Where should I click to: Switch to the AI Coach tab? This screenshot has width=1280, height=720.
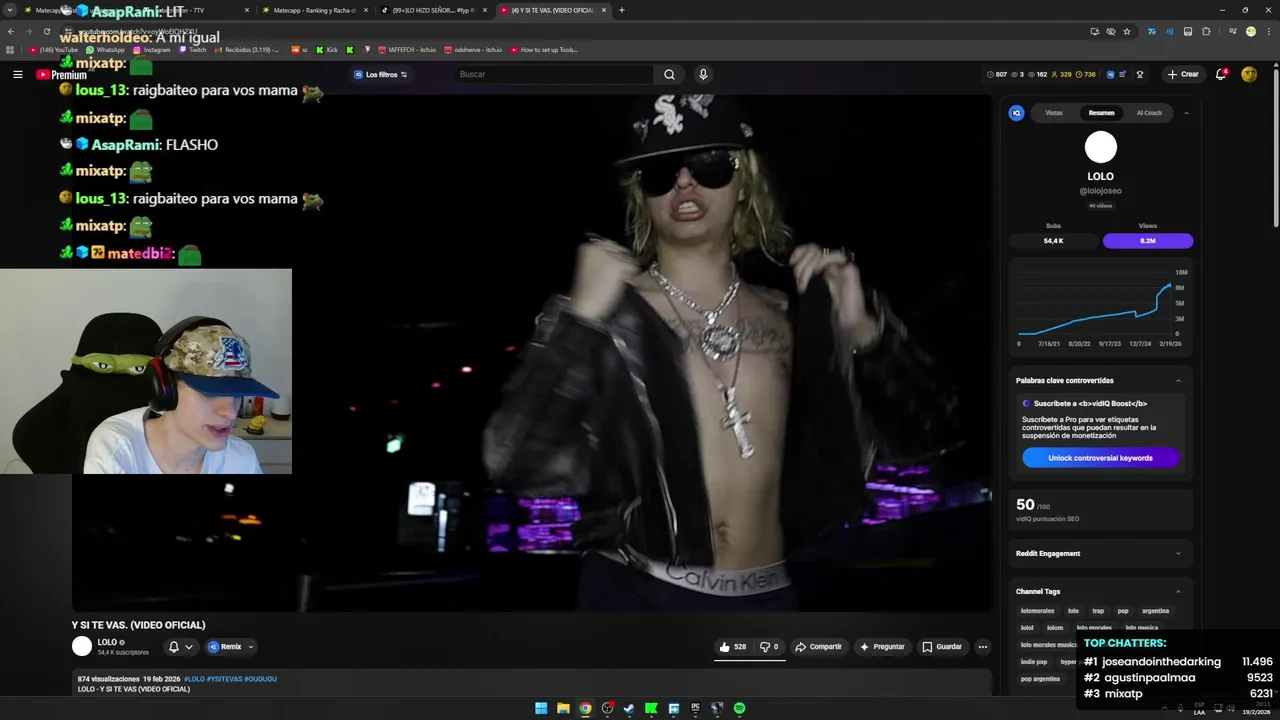click(x=1149, y=113)
